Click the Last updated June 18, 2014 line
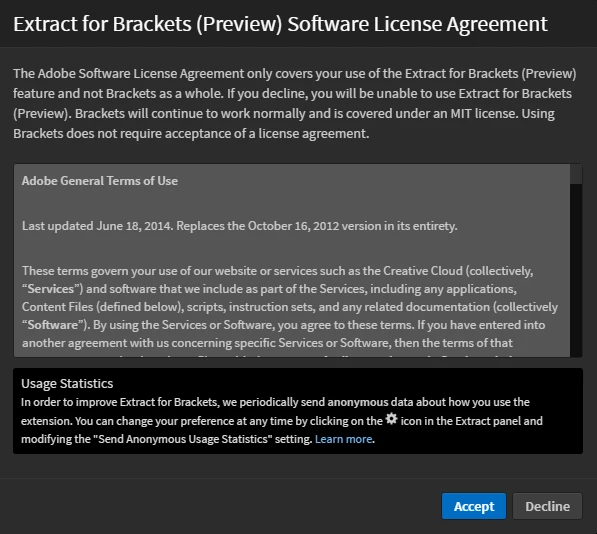 click(239, 226)
